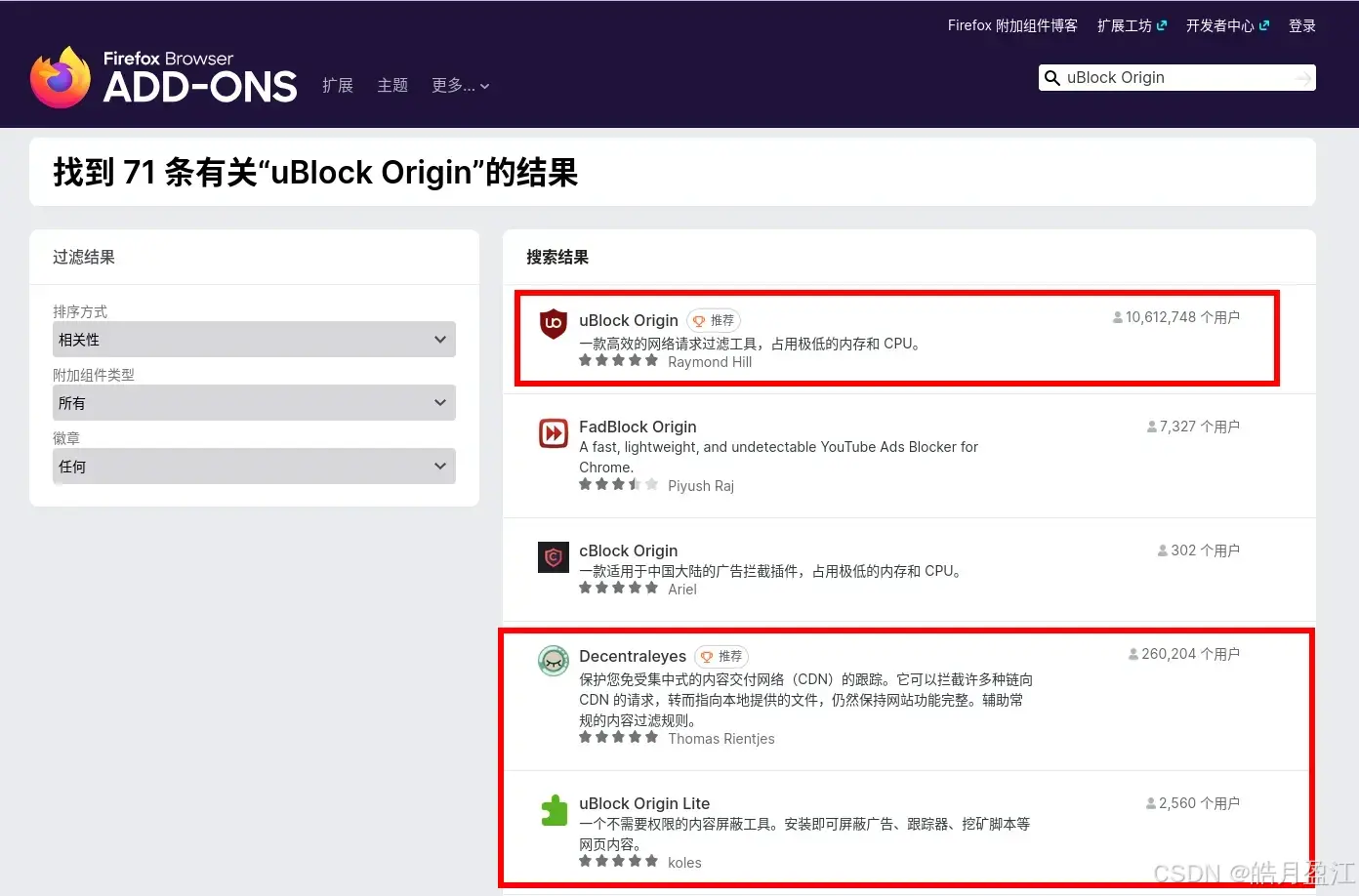The width and height of the screenshot is (1359, 896).
Task: Open the Decentraleyes result title
Action: [x=633, y=656]
